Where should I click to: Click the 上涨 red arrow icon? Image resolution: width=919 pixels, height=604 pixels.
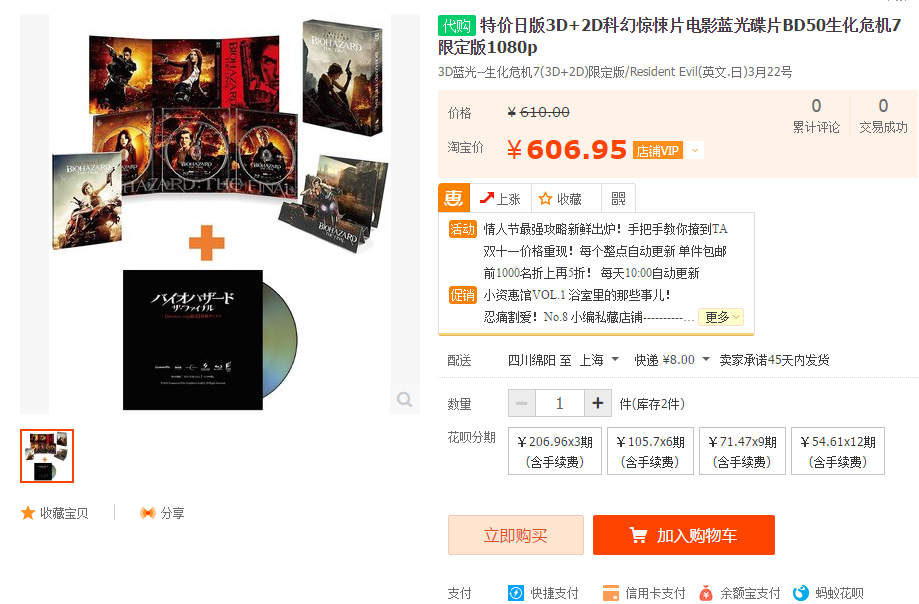tap(486, 199)
